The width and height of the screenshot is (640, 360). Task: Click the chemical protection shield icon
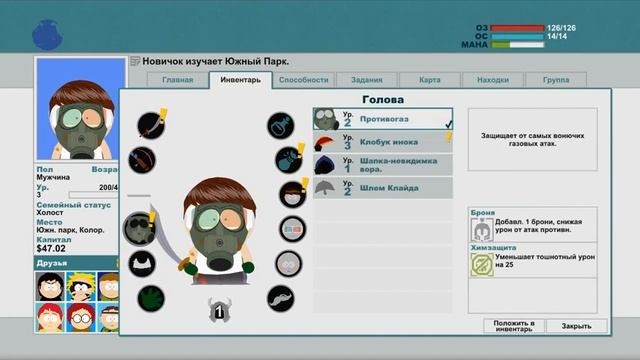click(482, 264)
